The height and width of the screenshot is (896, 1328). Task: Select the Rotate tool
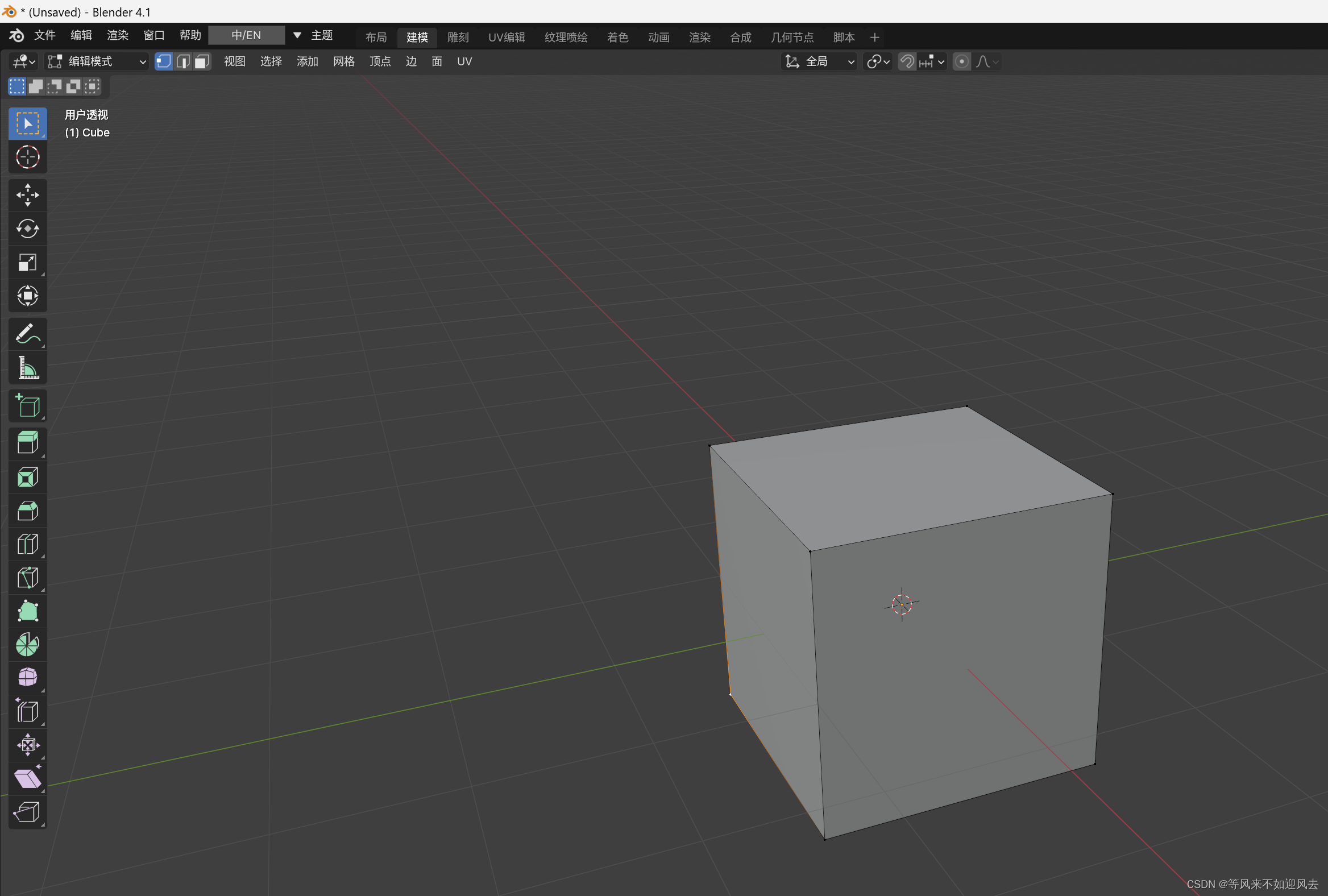27,229
